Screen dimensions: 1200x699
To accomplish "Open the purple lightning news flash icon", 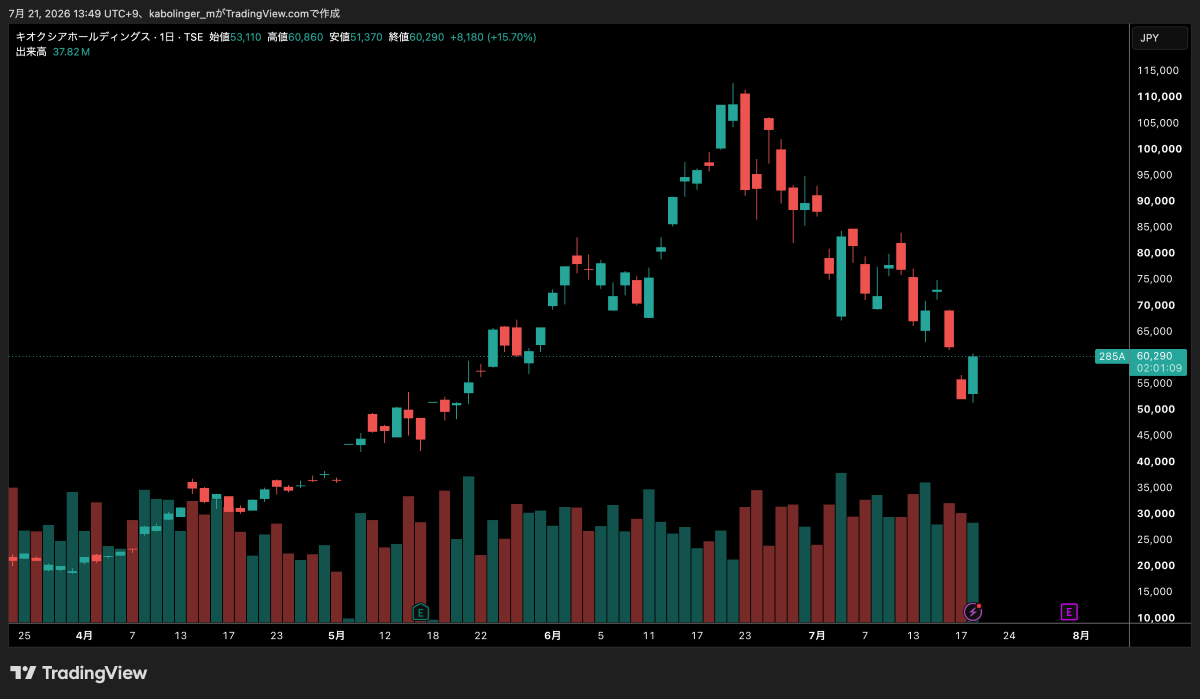I will point(972,611).
